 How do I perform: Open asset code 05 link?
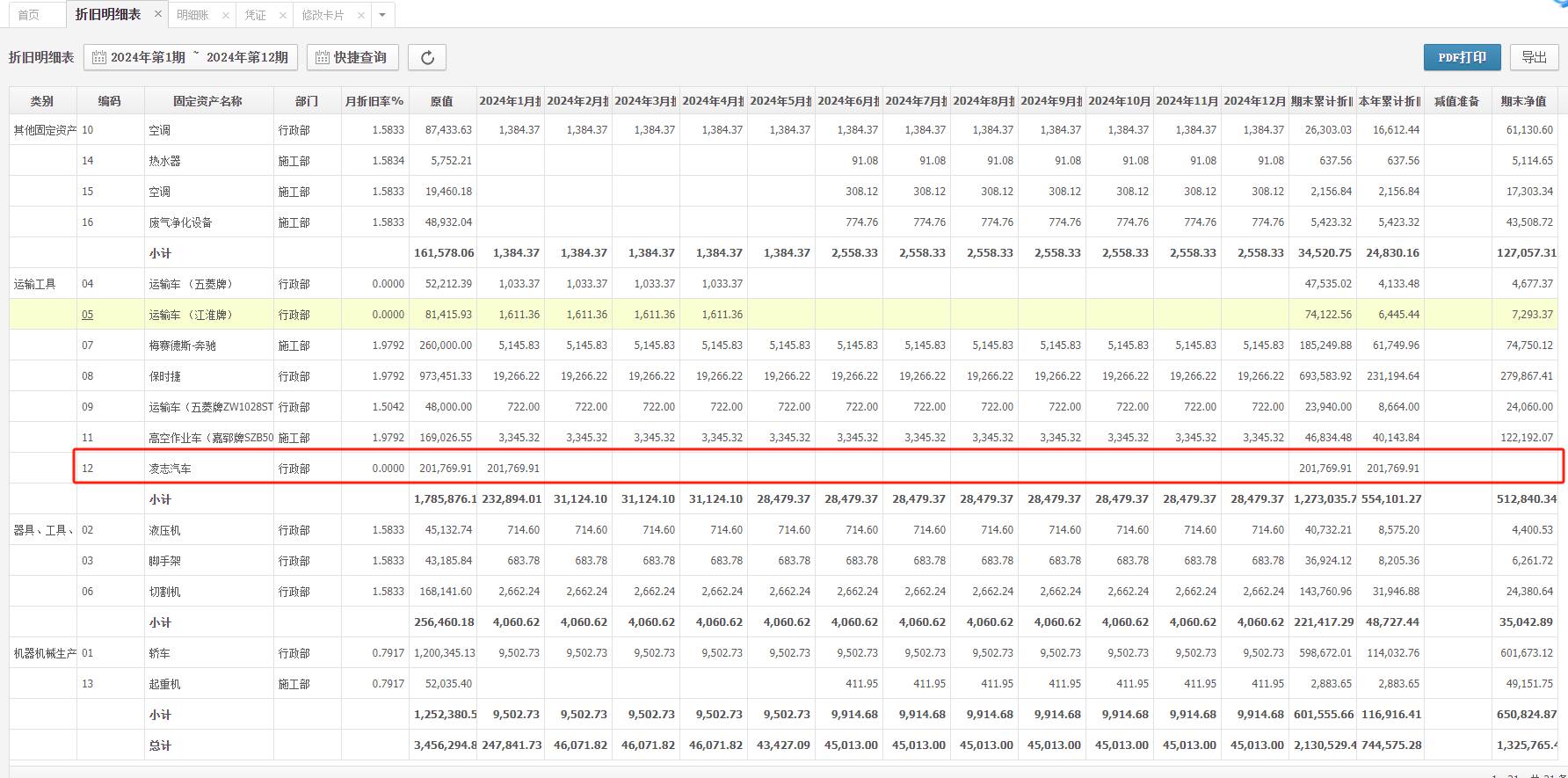click(87, 315)
